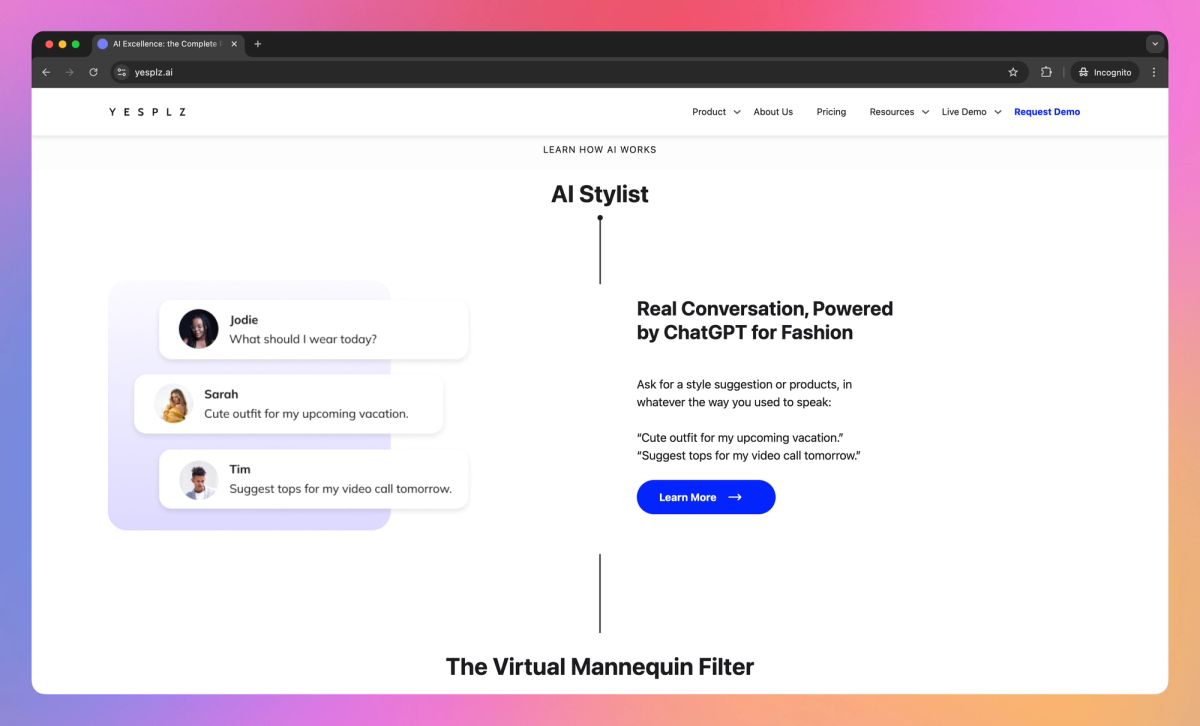
Task: Open the Product menu
Action: [x=709, y=112]
